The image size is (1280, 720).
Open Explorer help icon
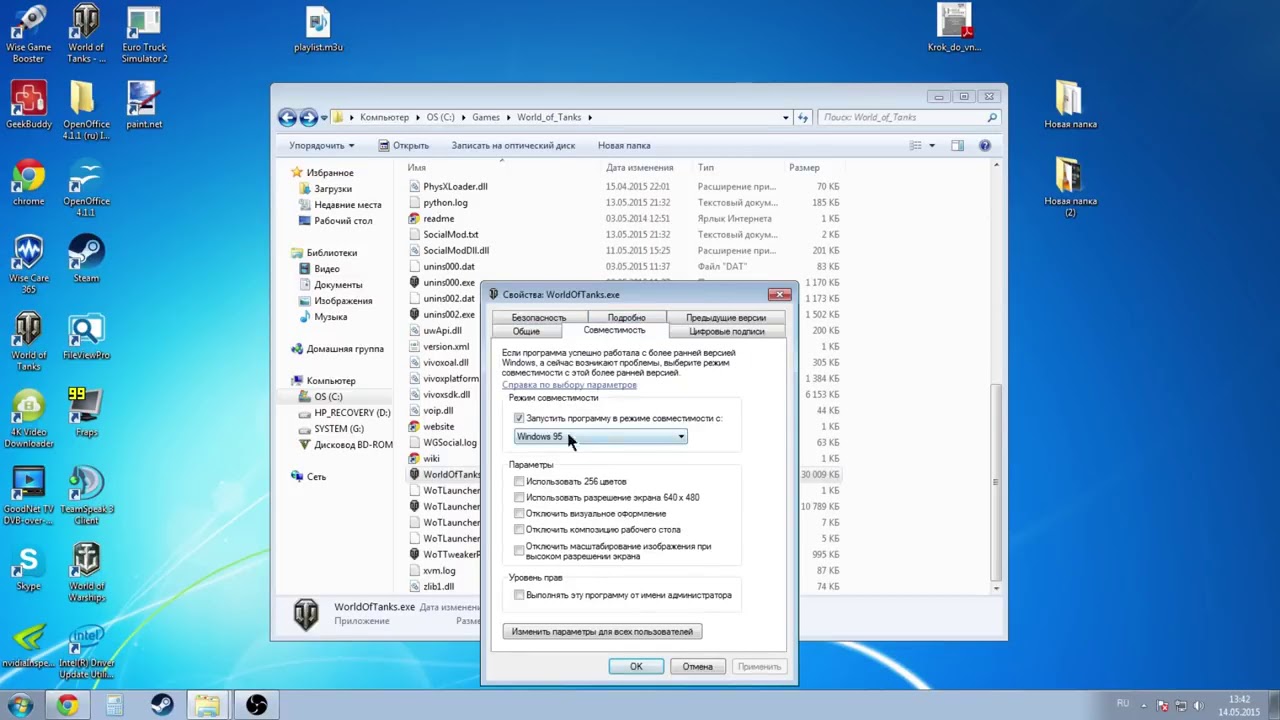984,145
